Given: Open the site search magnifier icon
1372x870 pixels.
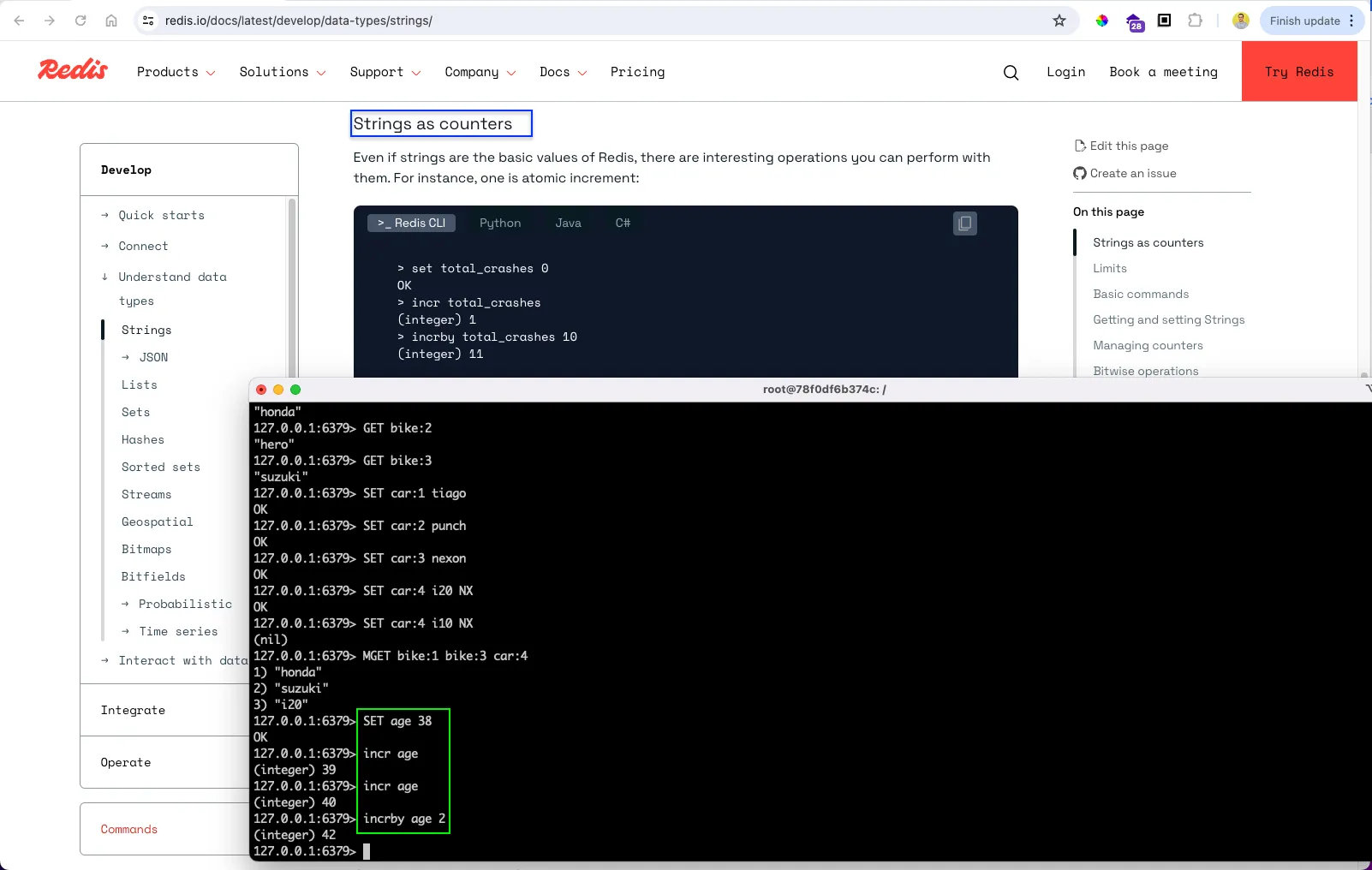Looking at the screenshot, I should 1011,73.
